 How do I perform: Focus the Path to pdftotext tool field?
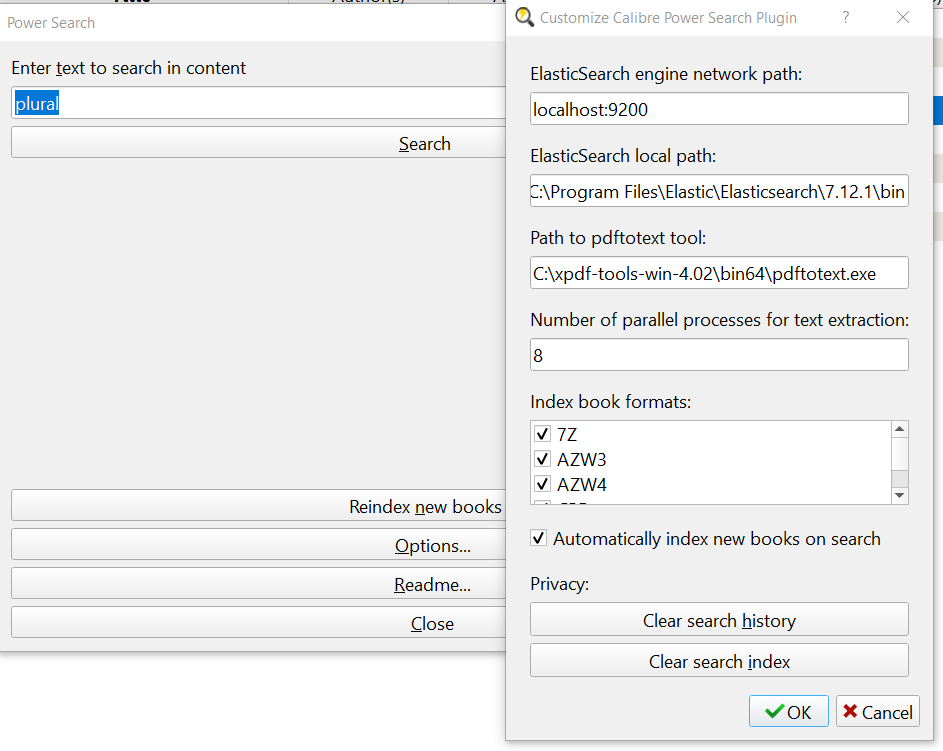[x=719, y=273]
